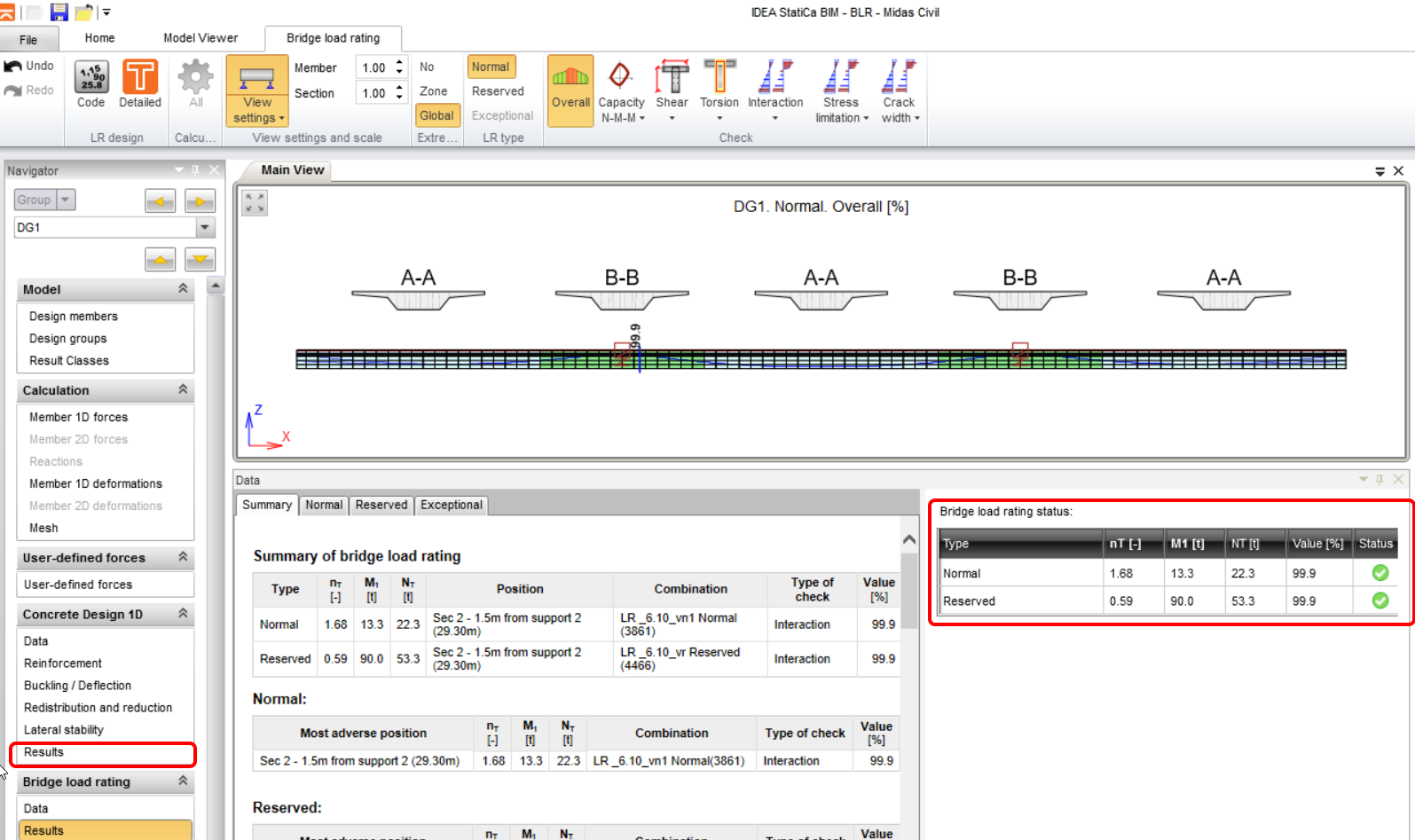Screen dimensions: 1415x840
Task: Open Reinforcement in Concrete Design 1D
Action: coord(63,663)
